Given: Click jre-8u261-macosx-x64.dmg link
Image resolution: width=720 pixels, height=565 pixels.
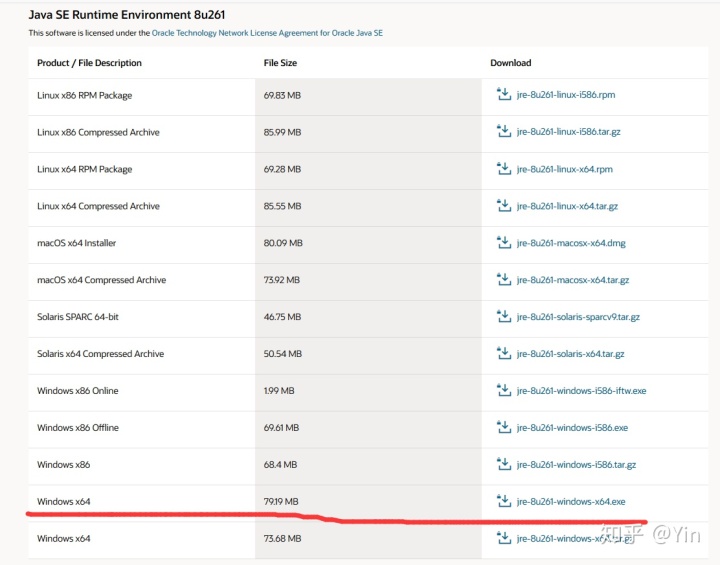Looking at the screenshot, I should click(x=571, y=243).
